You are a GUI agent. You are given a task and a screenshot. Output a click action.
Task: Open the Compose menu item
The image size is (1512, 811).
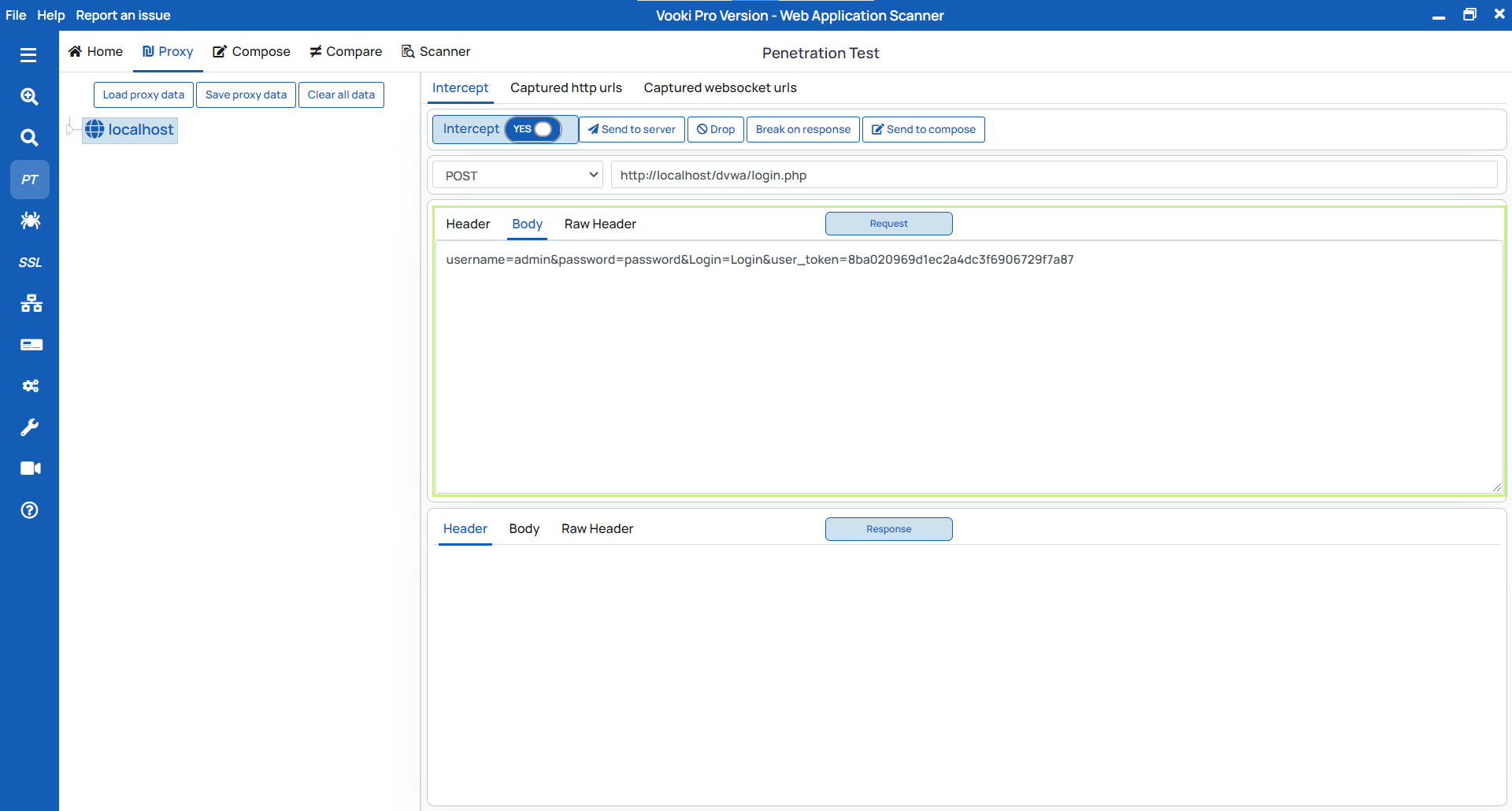(x=252, y=51)
